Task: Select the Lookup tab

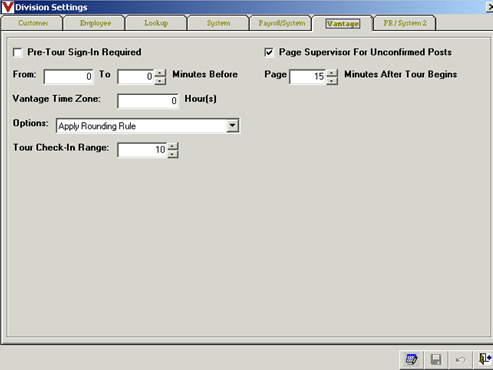Action: click(x=156, y=23)
